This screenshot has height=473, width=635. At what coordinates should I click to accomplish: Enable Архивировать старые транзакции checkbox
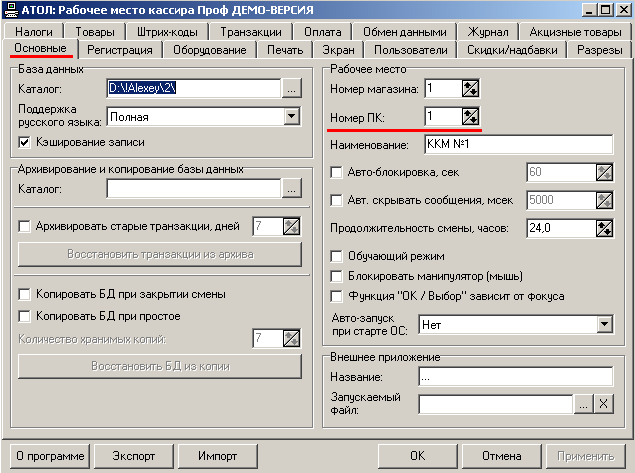click(24, 226)
